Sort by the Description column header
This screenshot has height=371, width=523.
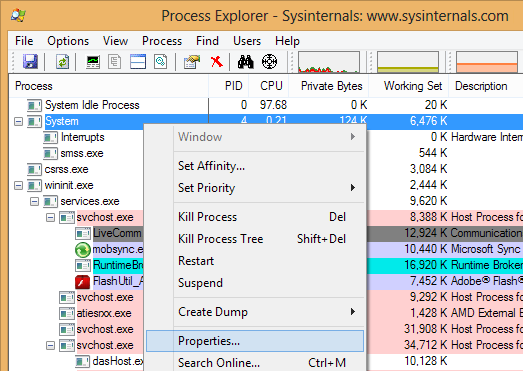tap(486, 86)
